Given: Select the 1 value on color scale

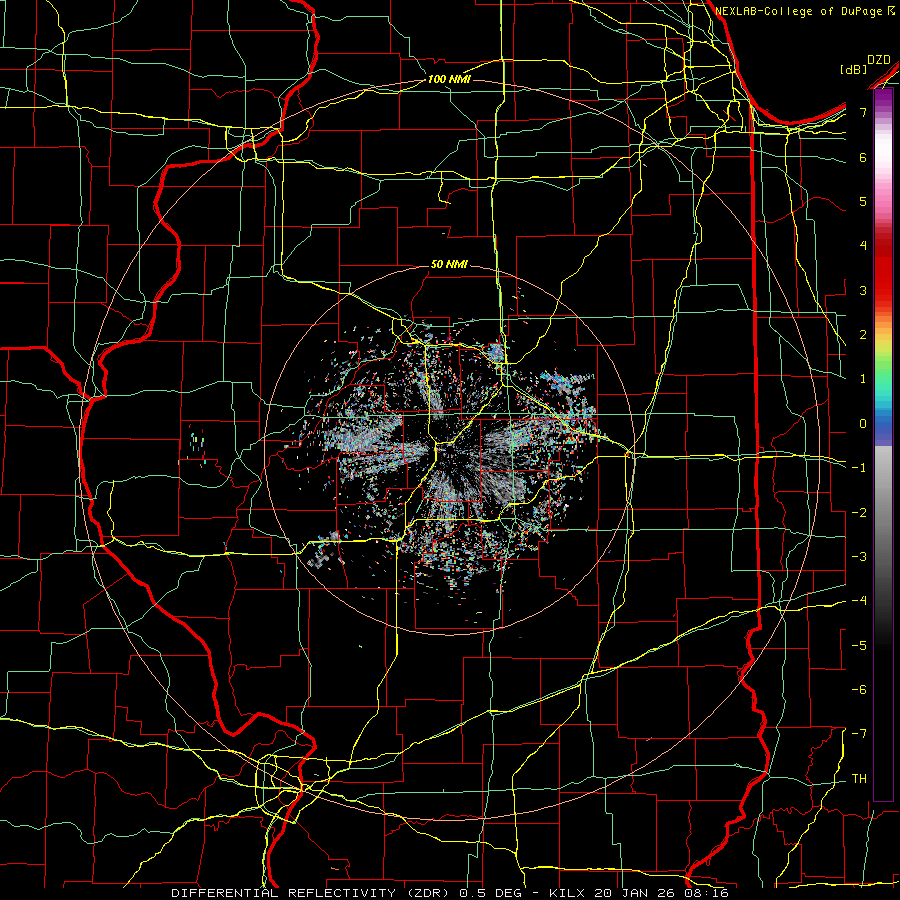Looking at the screenshot, I should (863, 379).
